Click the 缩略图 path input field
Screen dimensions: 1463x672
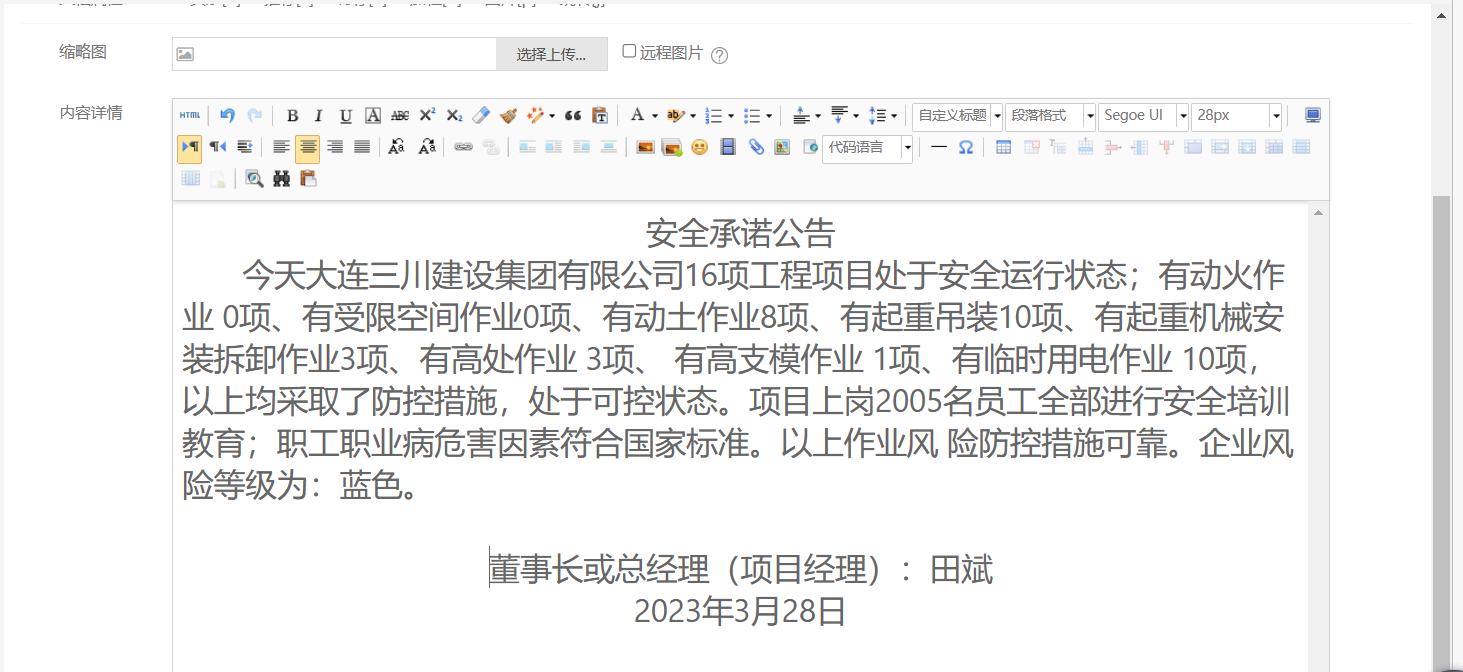coord(334,54)
